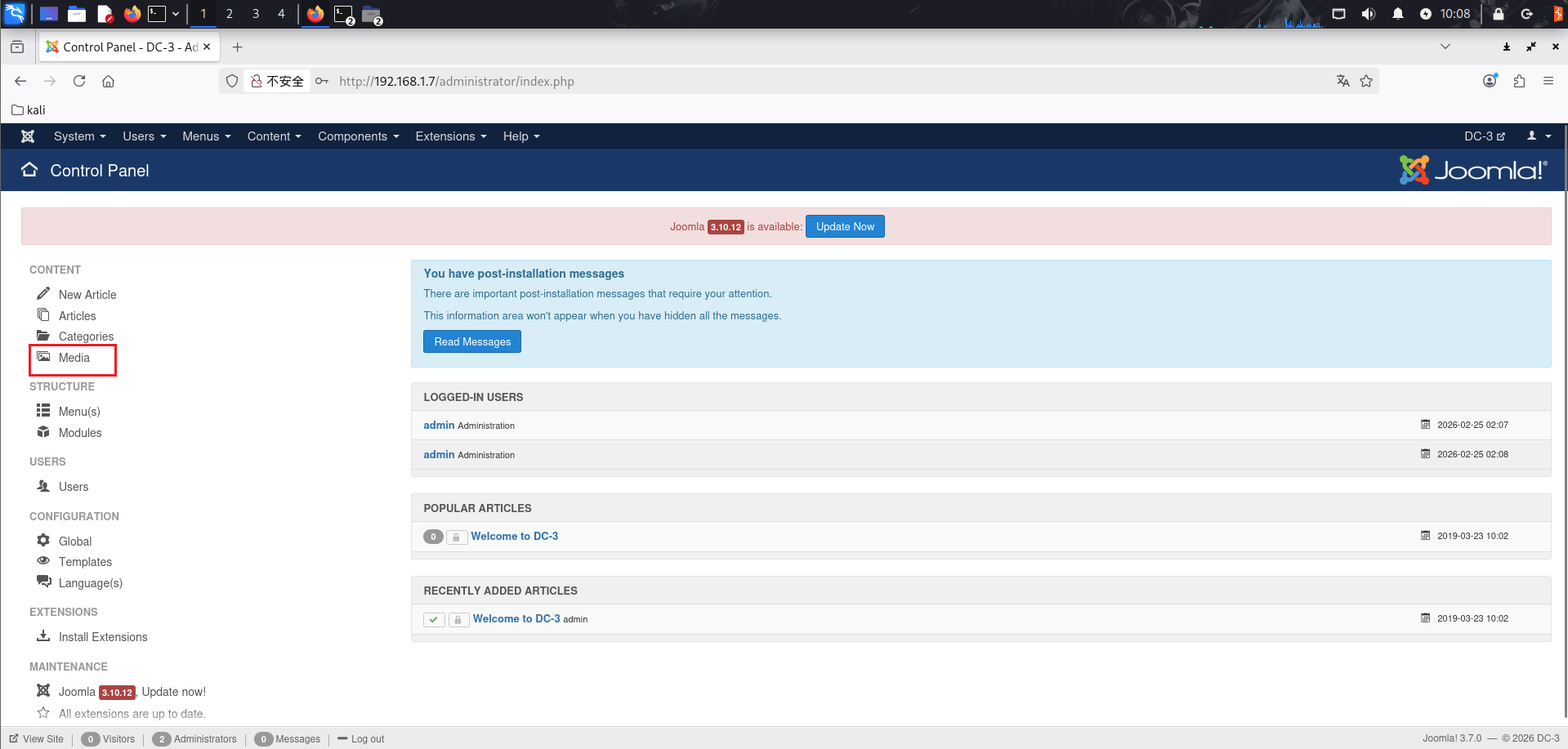
Task: Click the browser address bar URL
Action: pyautogui.click(x=456, y=82)
